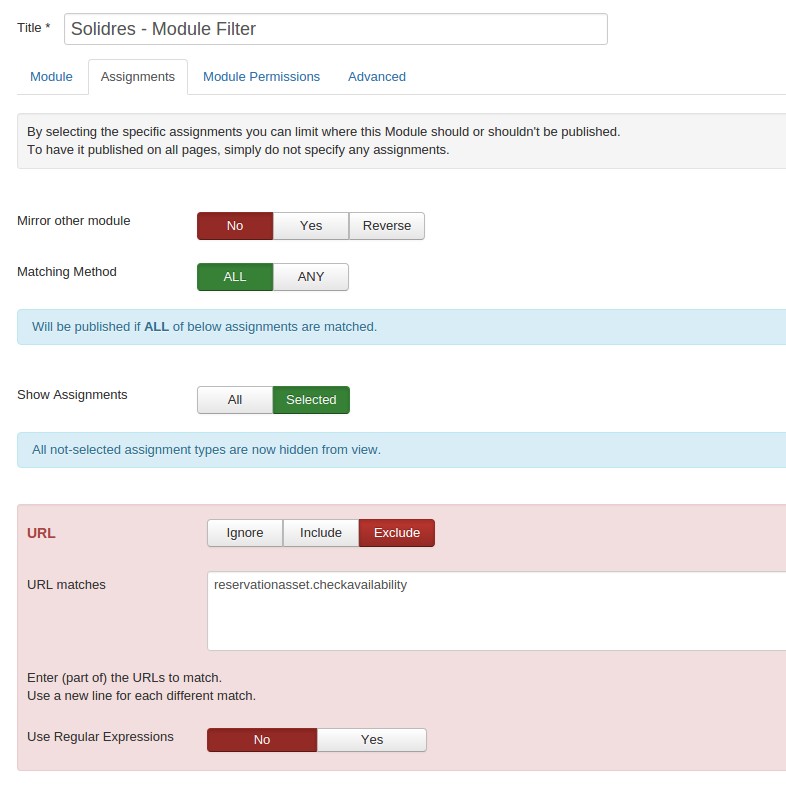This screenshot has height=788, width=786.
Task: Enable Use Regular Expressions with Yes
Action: pyautogui.click(x=372, y=740)
